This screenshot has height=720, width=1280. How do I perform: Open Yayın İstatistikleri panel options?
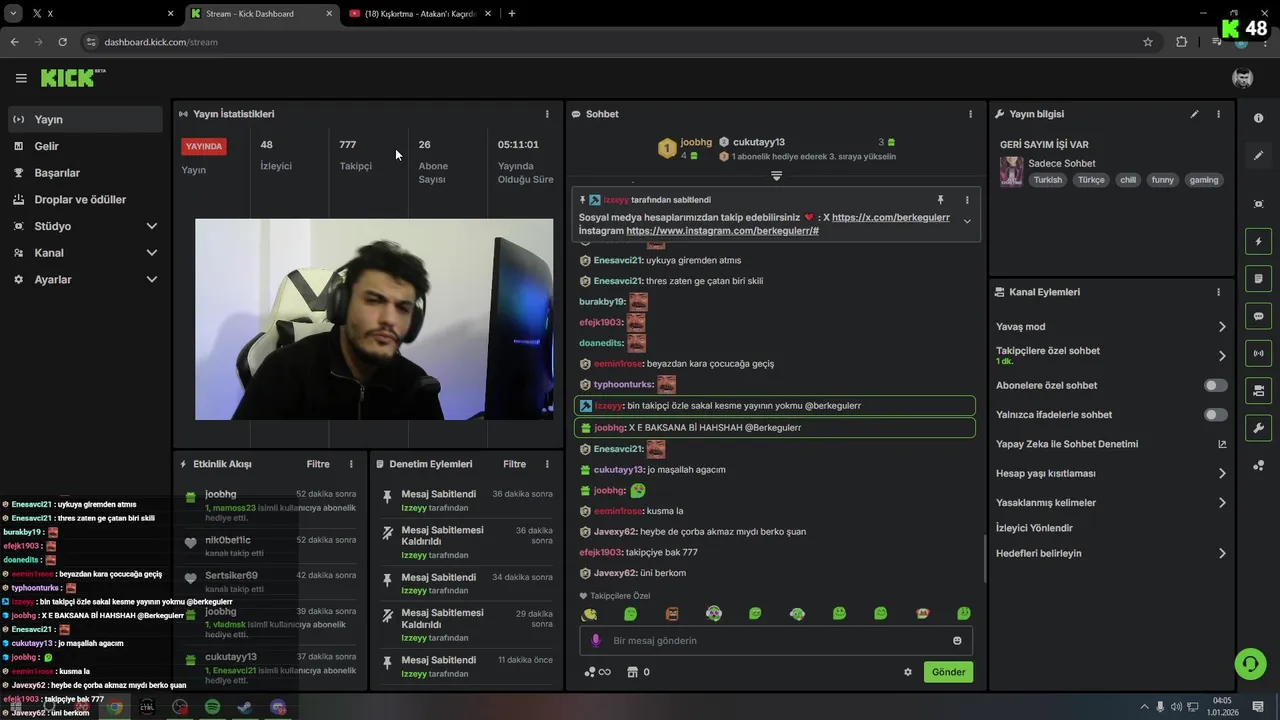(547, 114)
